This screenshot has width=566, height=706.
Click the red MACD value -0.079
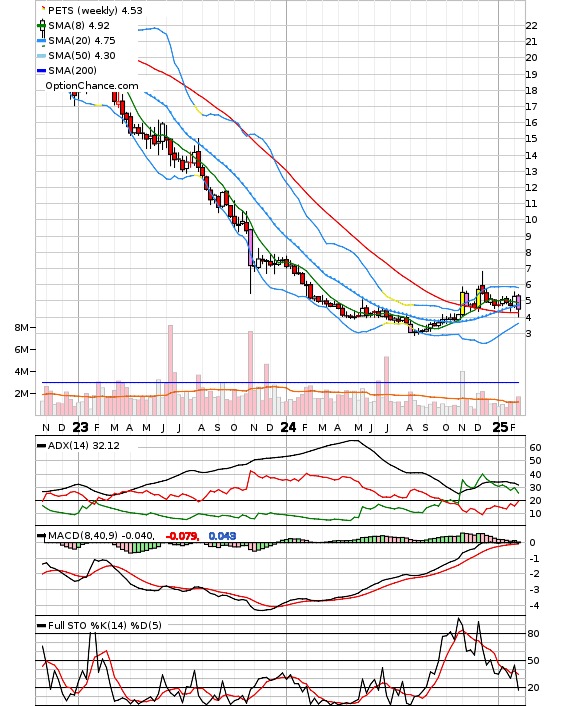coord(182,536)
